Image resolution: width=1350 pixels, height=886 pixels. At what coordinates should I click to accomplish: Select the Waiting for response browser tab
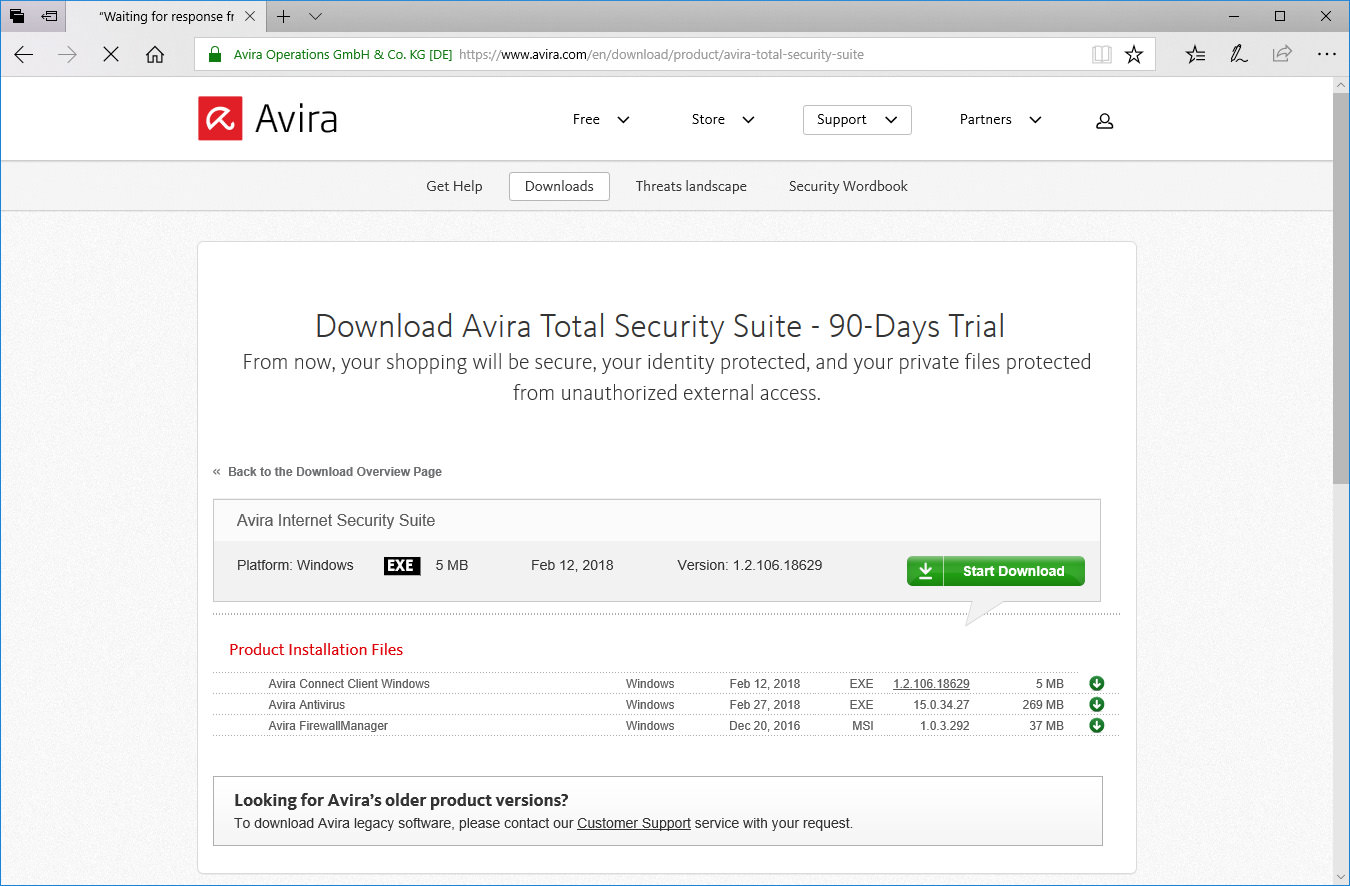[166, 16]
